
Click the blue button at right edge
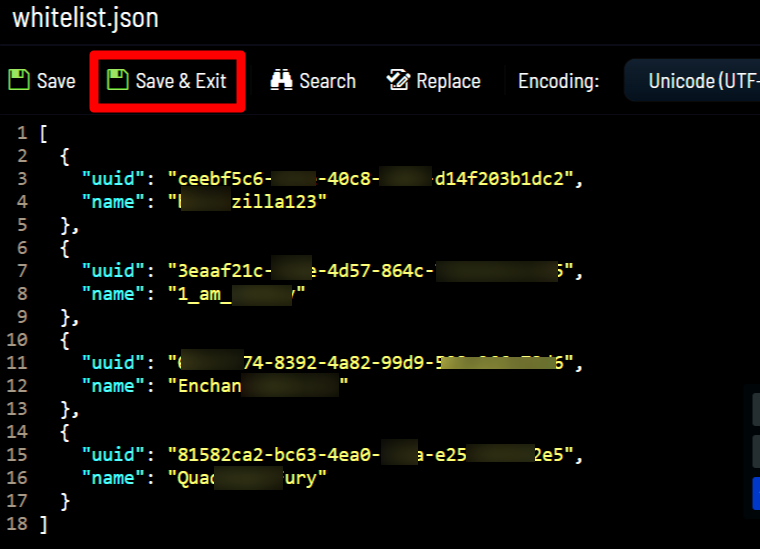tap(755, 494)
